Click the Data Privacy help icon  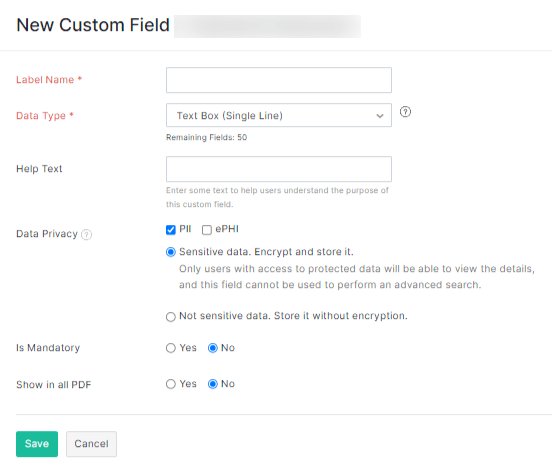(x=86, y=234)
